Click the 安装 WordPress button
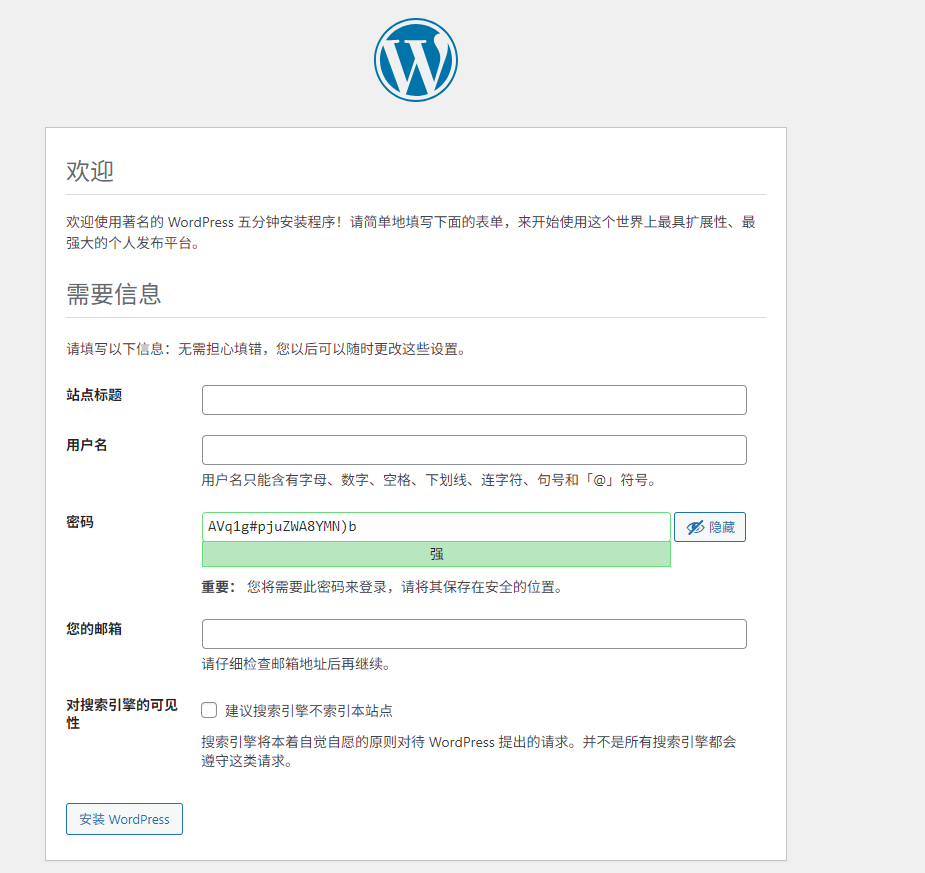Viewport: 925px width, 873px height. [x=124, y=819]
